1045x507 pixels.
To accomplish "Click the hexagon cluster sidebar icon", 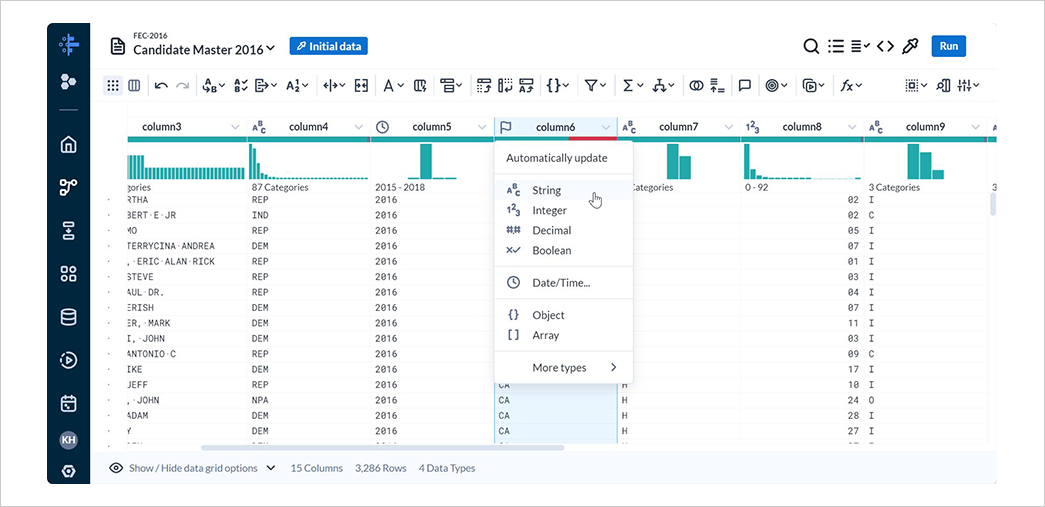I will (68, 81).
